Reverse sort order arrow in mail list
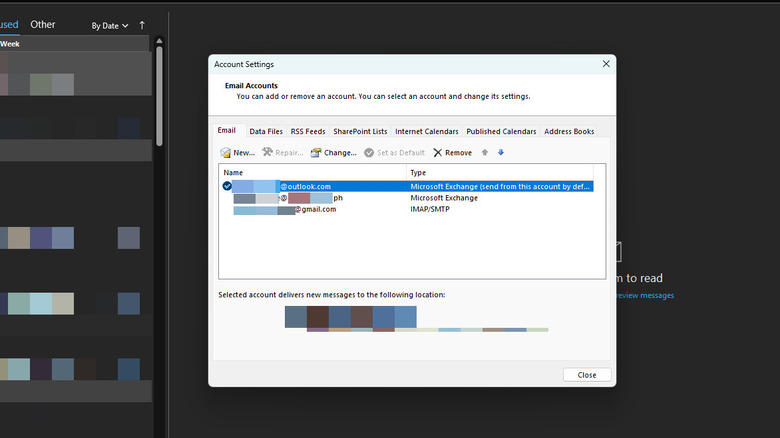 [142, 25]
